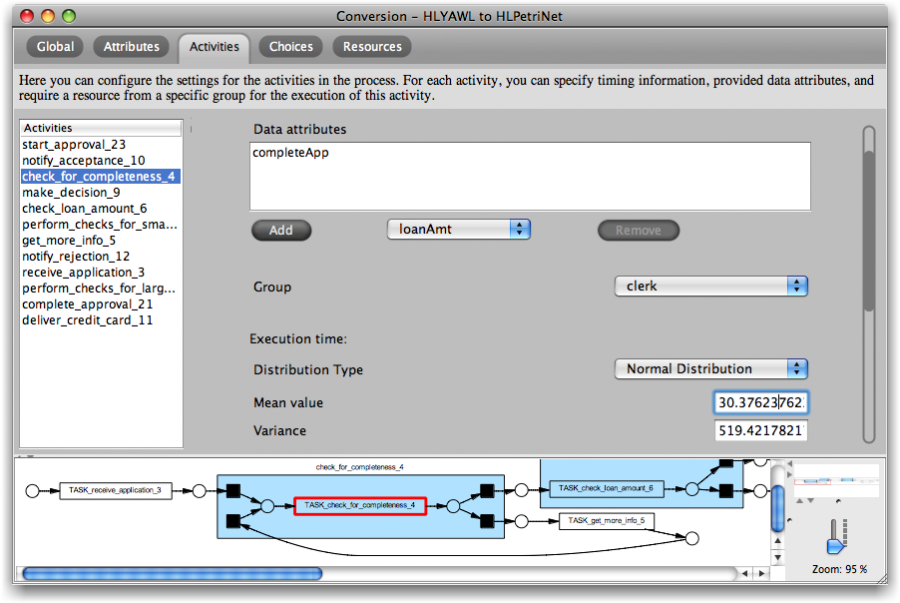Image resolution: width=900 pixels, height=603 pixels.
Task: Click the TASK_check_for_completeness_4 node in diagram
Action: coord(360,506)
